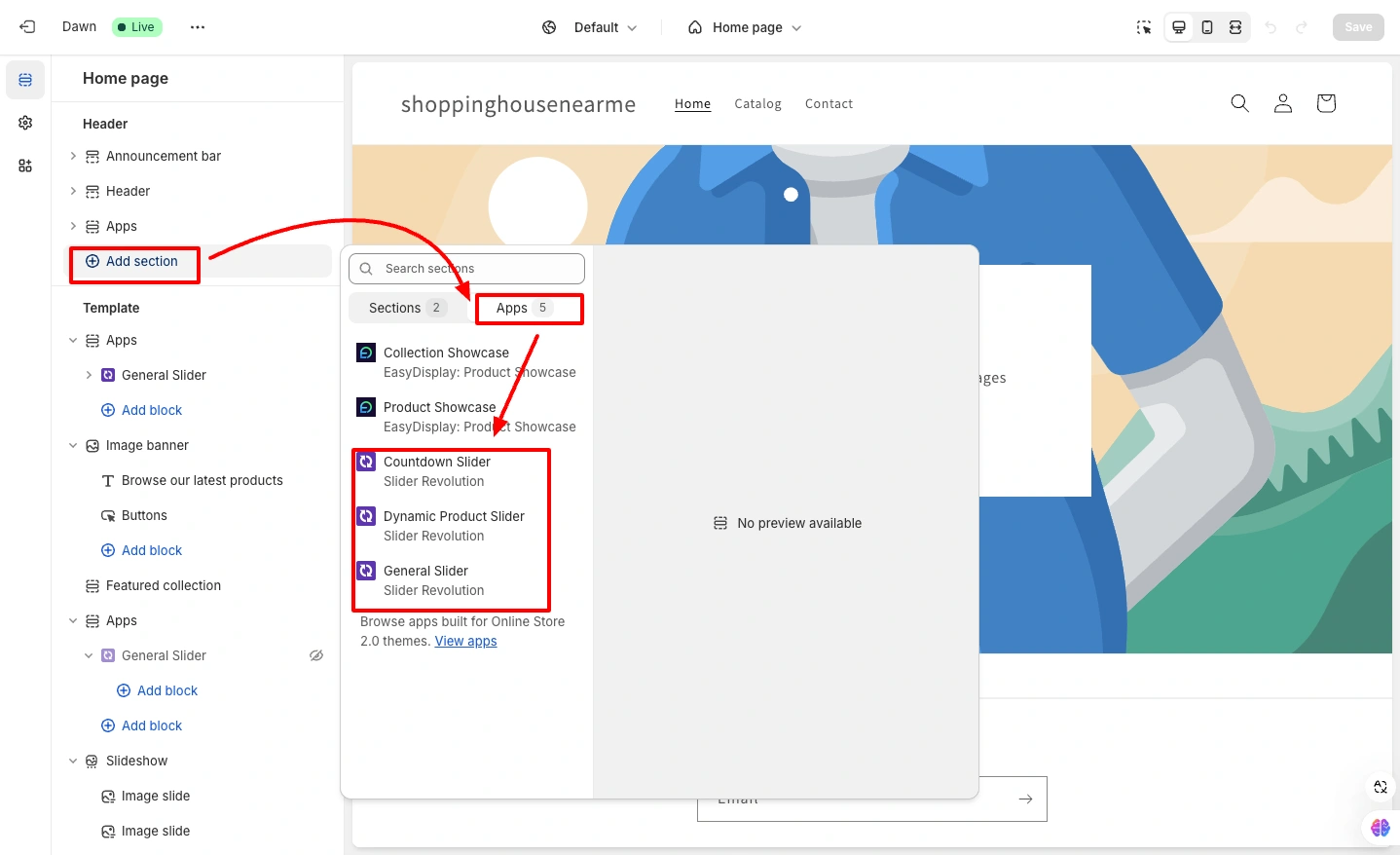Click the Slideshow section icon

point(92,762)
